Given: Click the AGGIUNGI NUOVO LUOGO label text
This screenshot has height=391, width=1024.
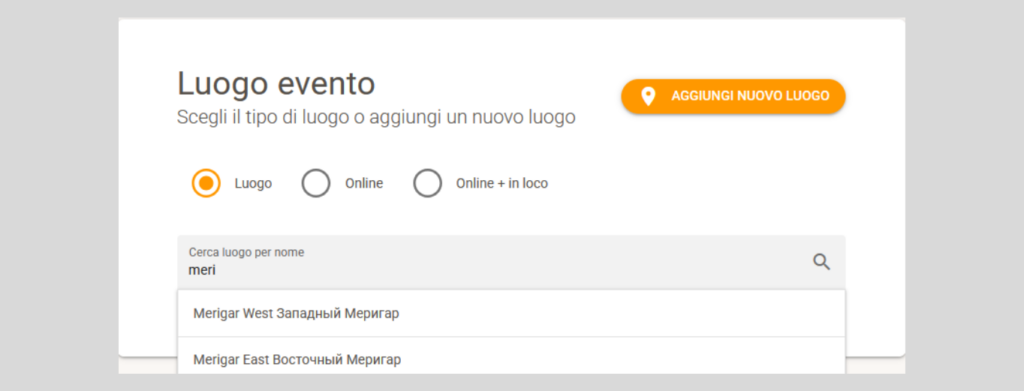Looking at the screenshot, I should click(750, 97).
